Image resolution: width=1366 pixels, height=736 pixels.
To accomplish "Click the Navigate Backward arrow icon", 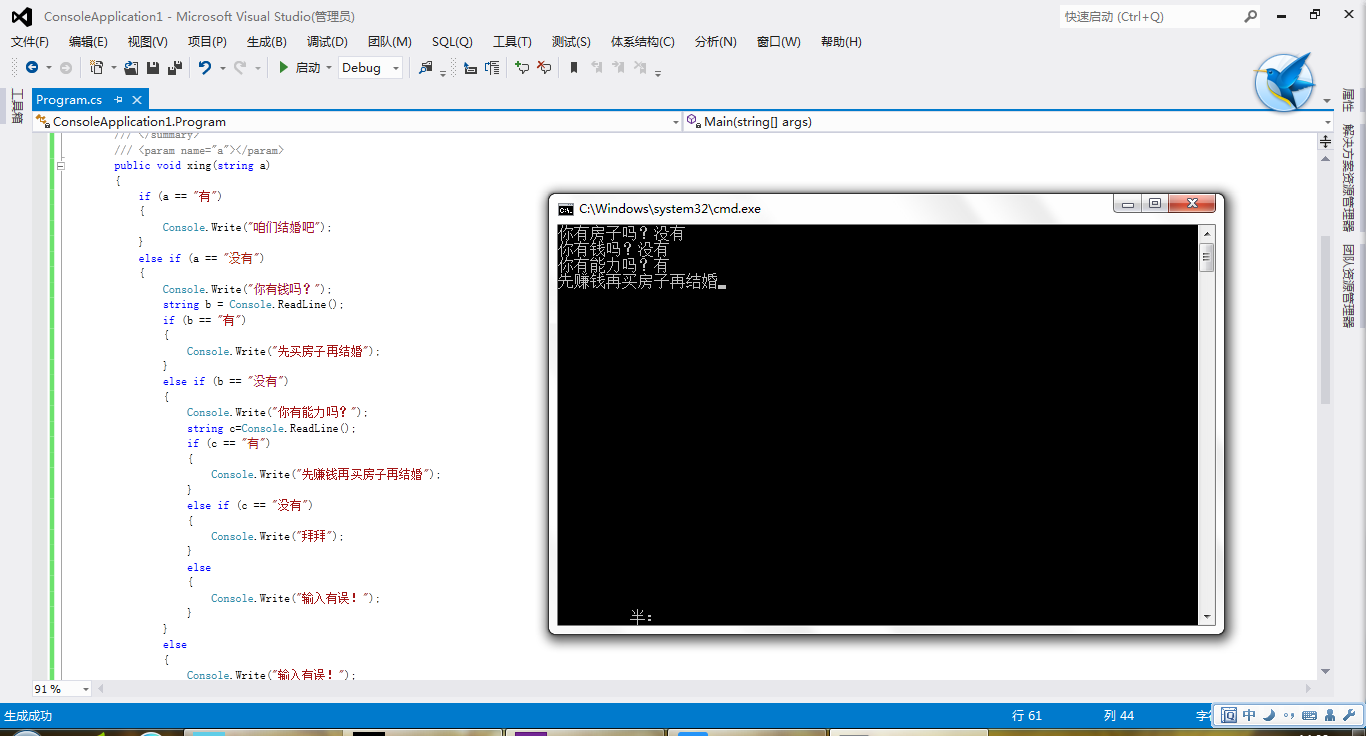I will [x=32, y=67].
